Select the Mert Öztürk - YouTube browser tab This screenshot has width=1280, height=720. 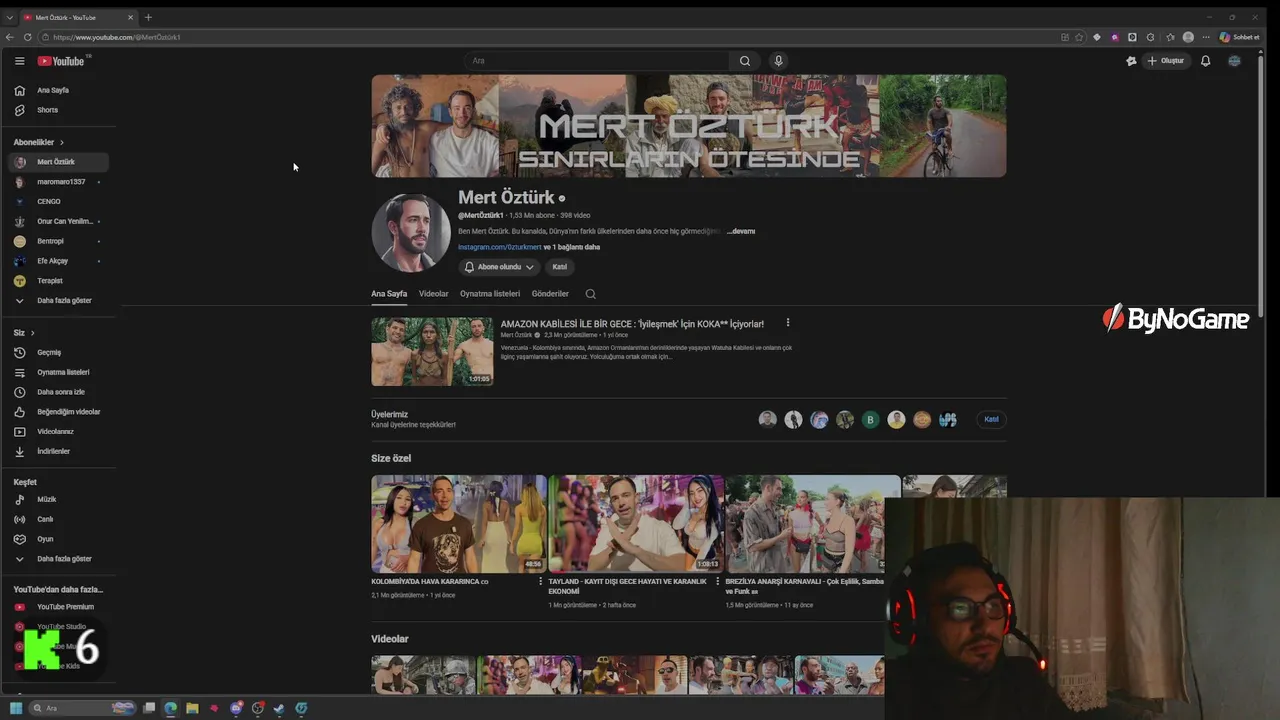tap(78, 17)
